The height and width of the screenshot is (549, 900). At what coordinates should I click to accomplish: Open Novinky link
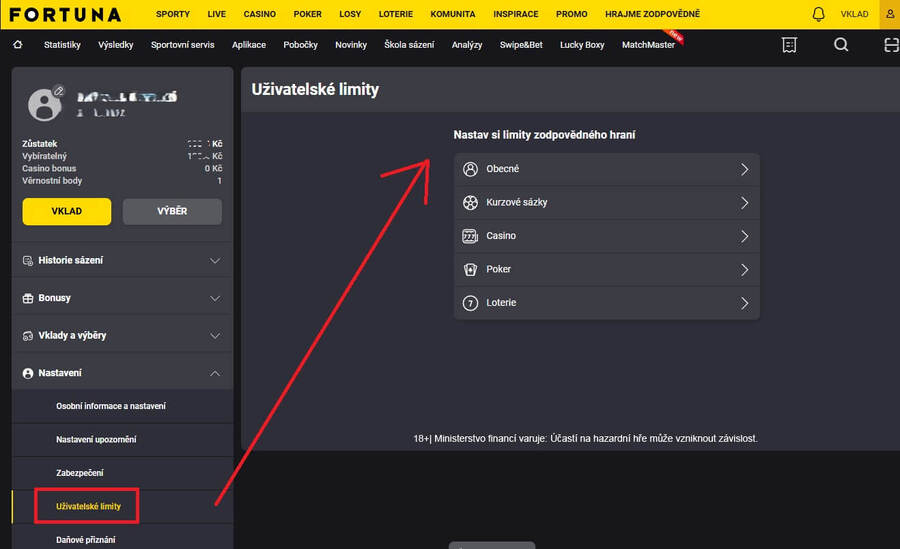click(351, 45)
